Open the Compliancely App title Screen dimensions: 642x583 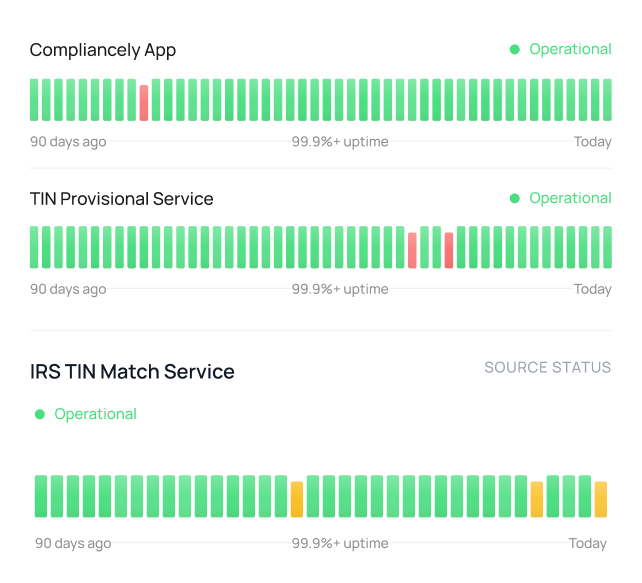103,50
